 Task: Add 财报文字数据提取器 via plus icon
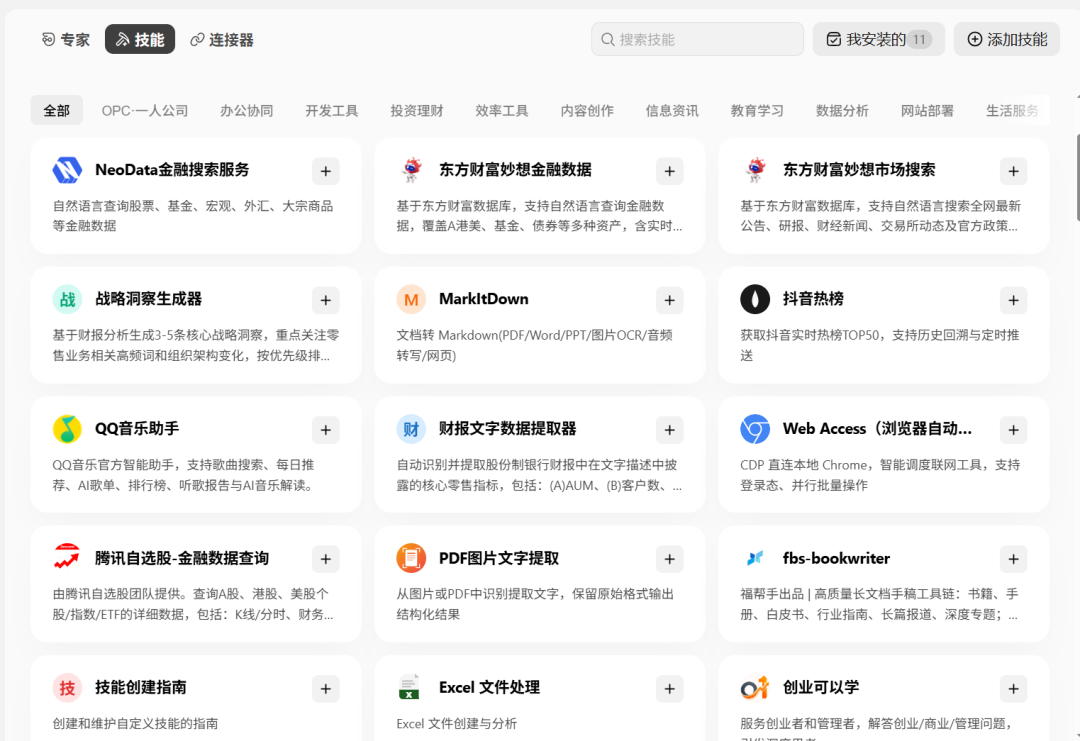point(669,430)
